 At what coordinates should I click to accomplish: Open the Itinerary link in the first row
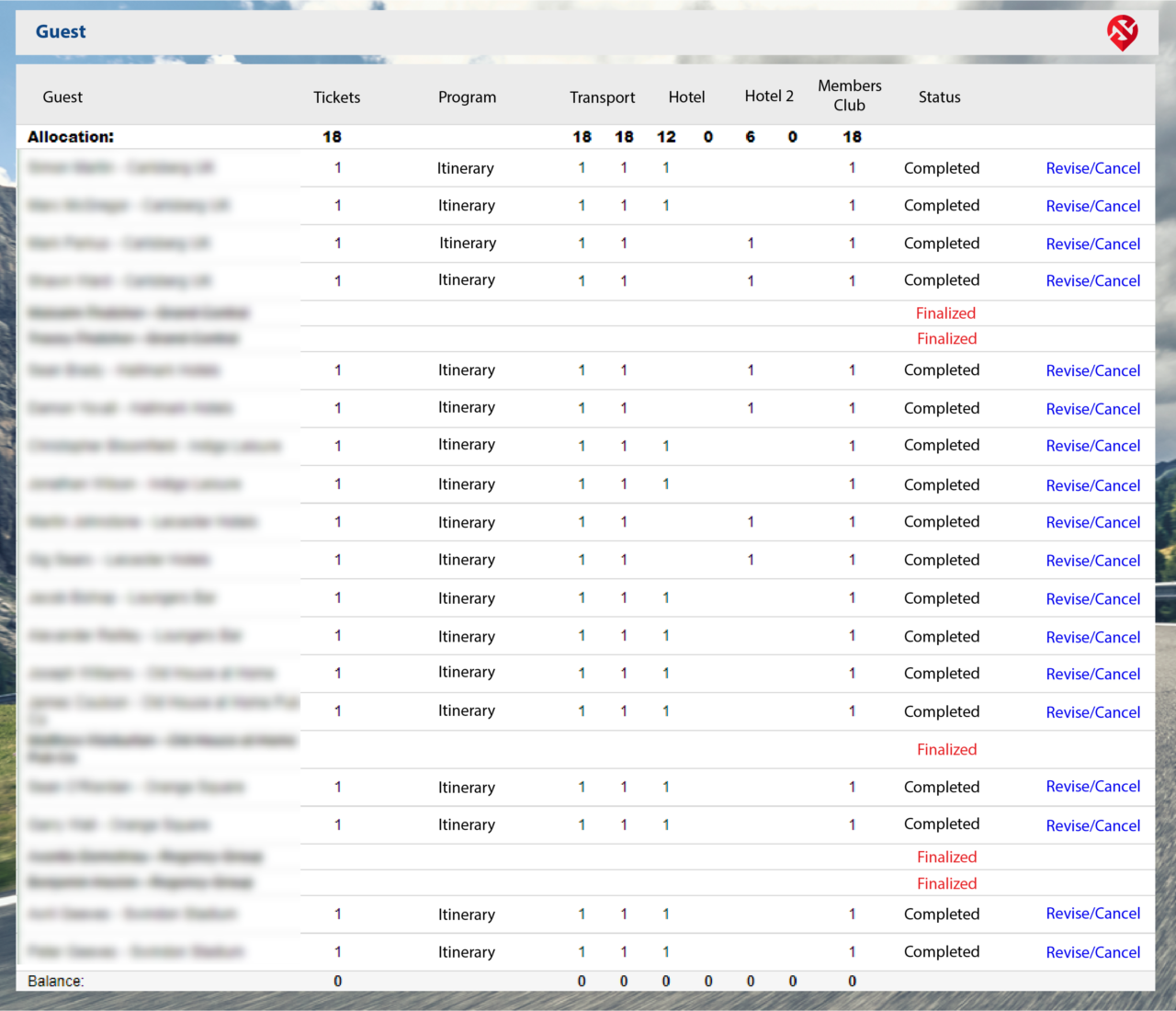[466, 168]
